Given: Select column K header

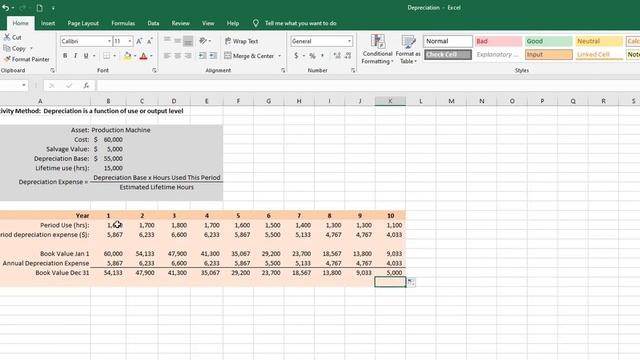Looking at the screenshot, I should 390,101.
